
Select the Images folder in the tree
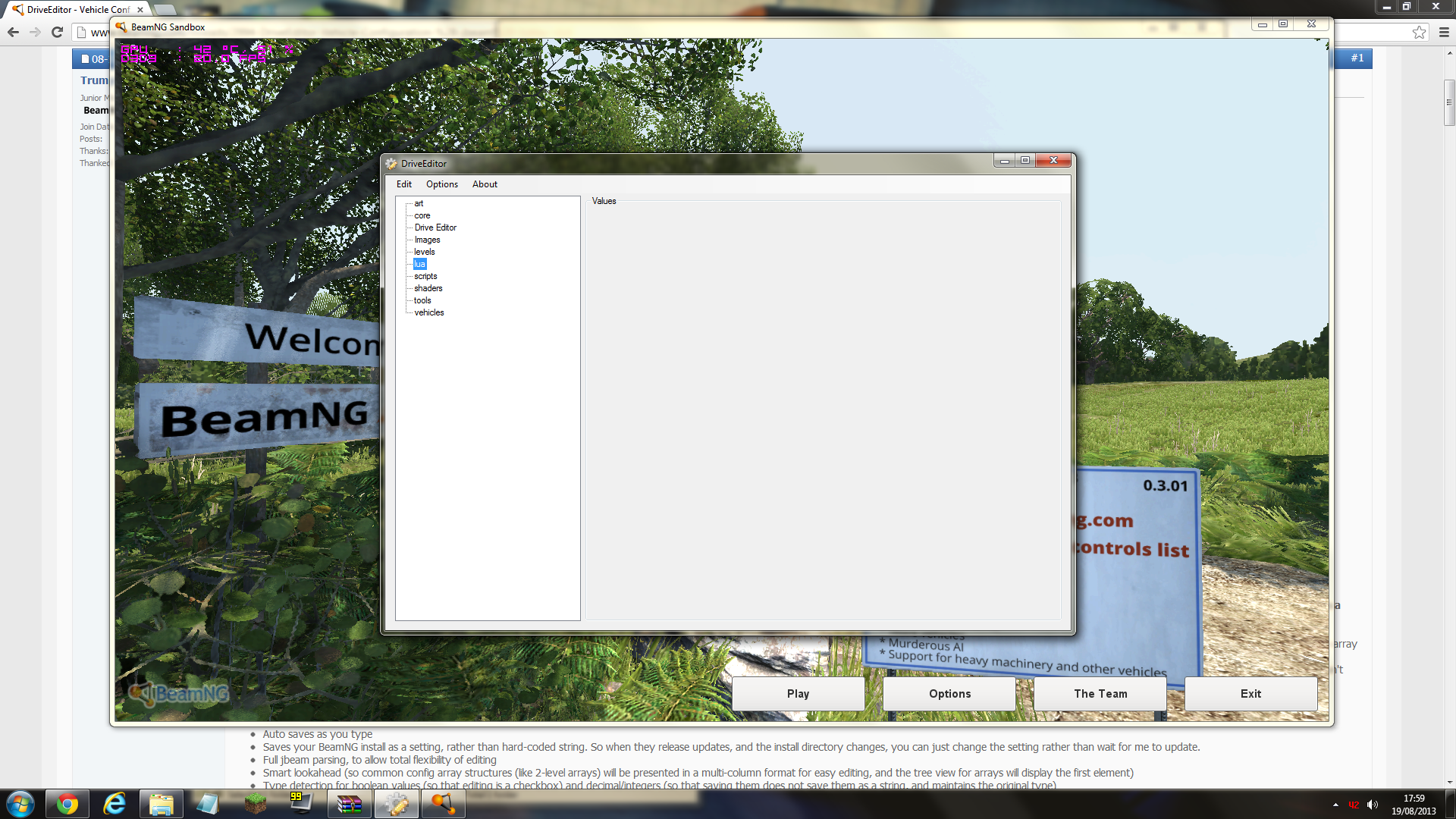427,240
